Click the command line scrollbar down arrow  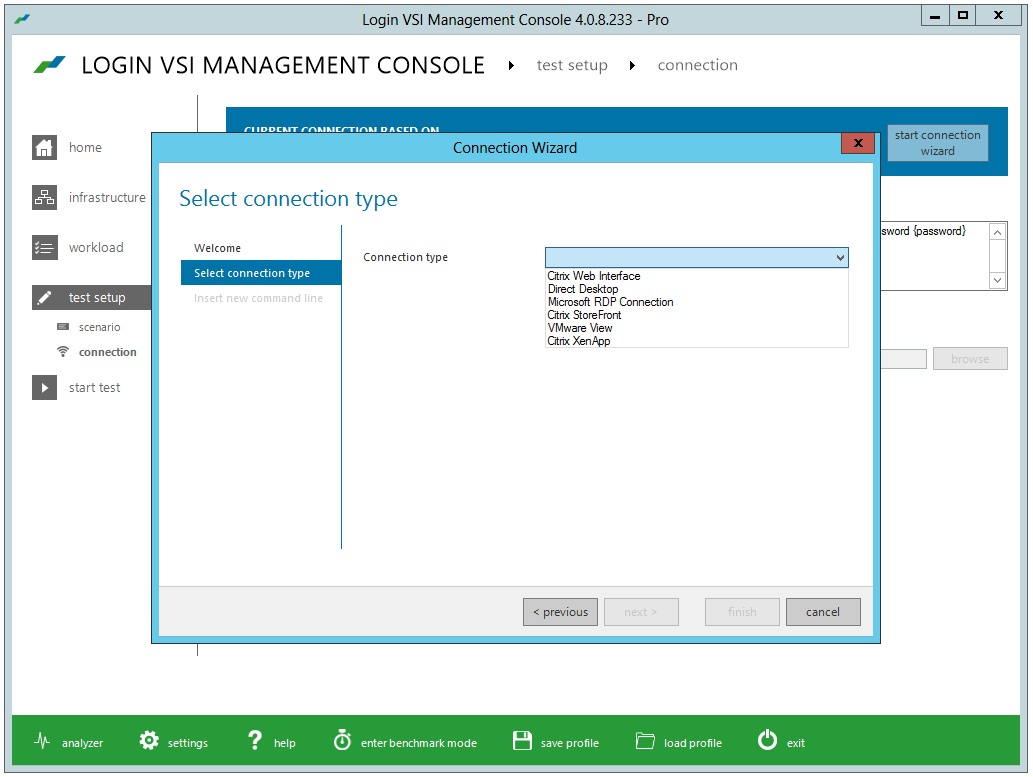point(997,280)
